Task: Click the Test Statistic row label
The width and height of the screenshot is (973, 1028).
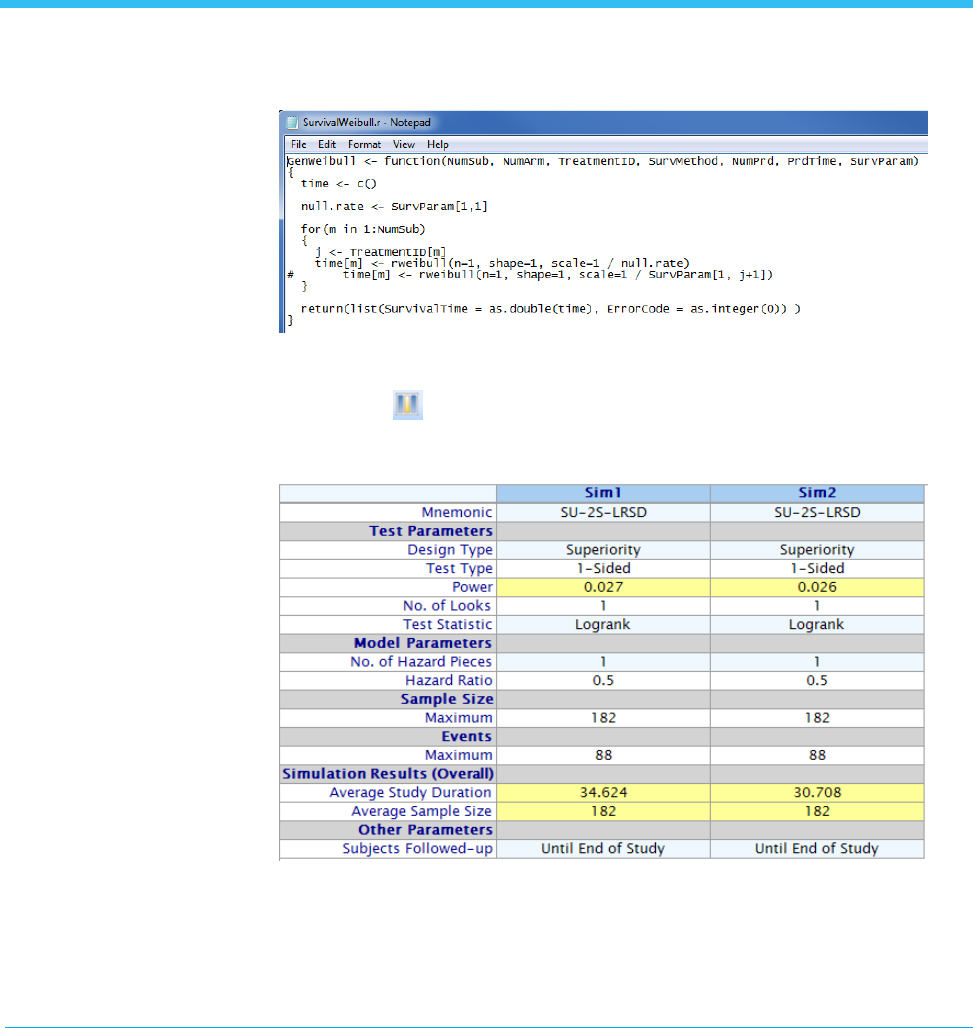Action: point(447,624)
